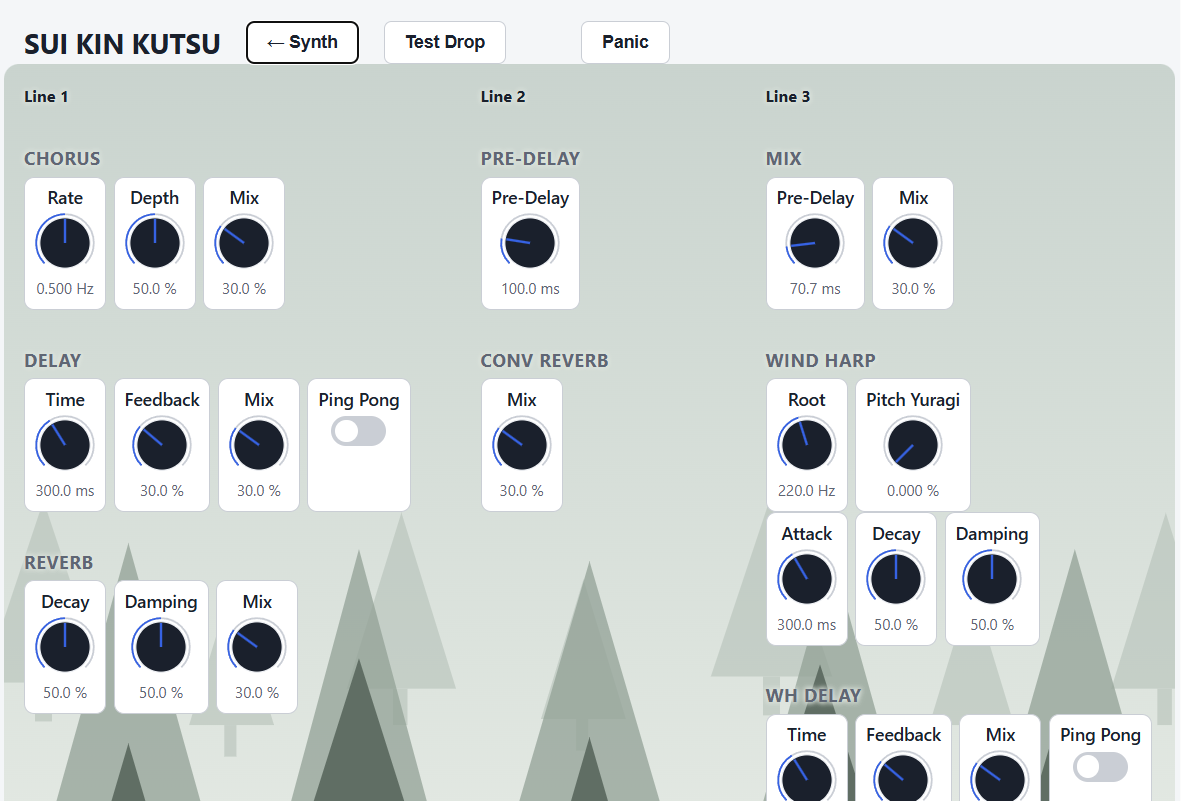Viewport: 1181px width, 801px height.
Task: Click the Line 2 Pre-Delay knob
Action: [529, 243]
